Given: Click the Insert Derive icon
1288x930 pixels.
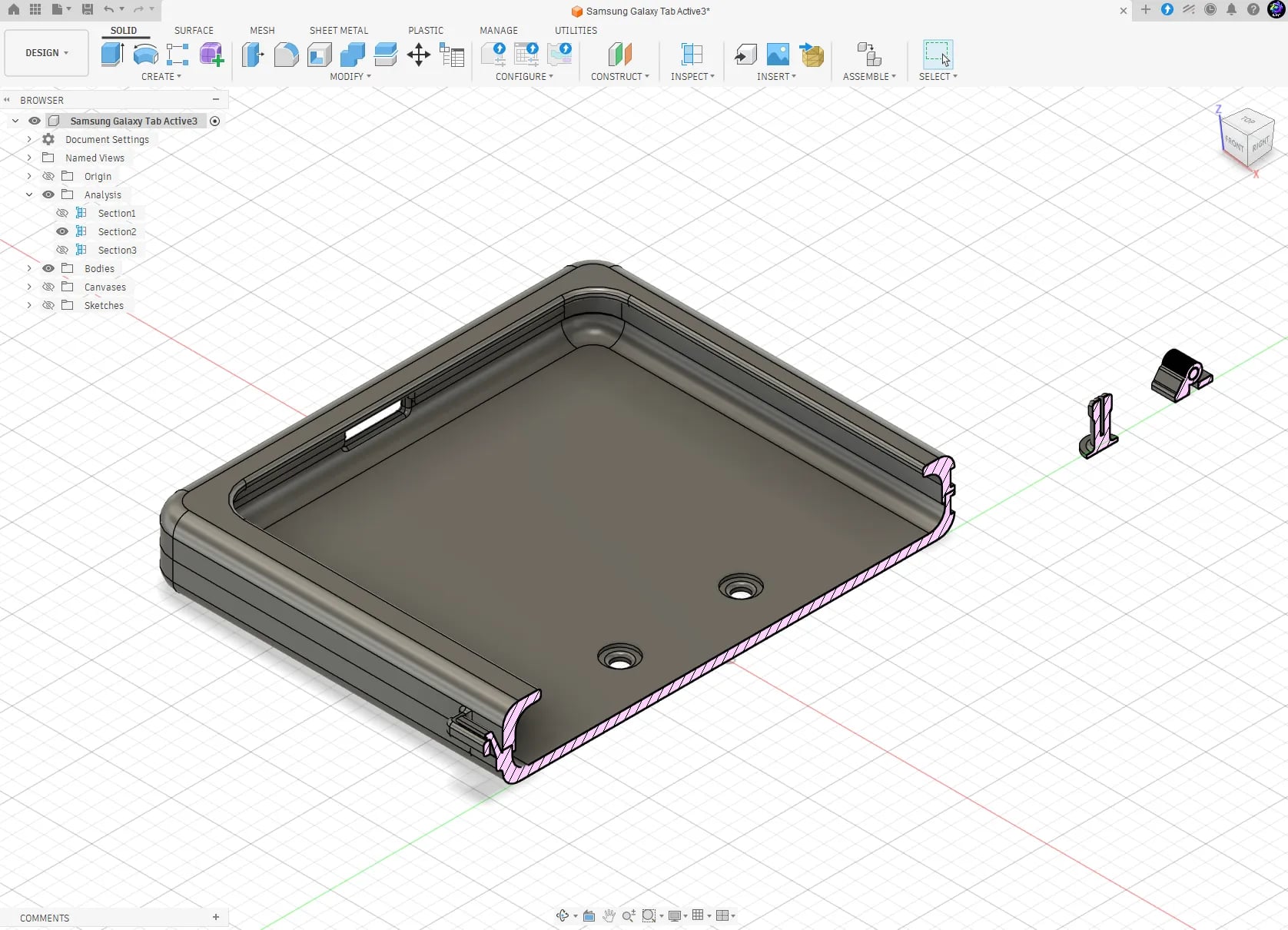Looking at the screenshot, I should (745, 55).
